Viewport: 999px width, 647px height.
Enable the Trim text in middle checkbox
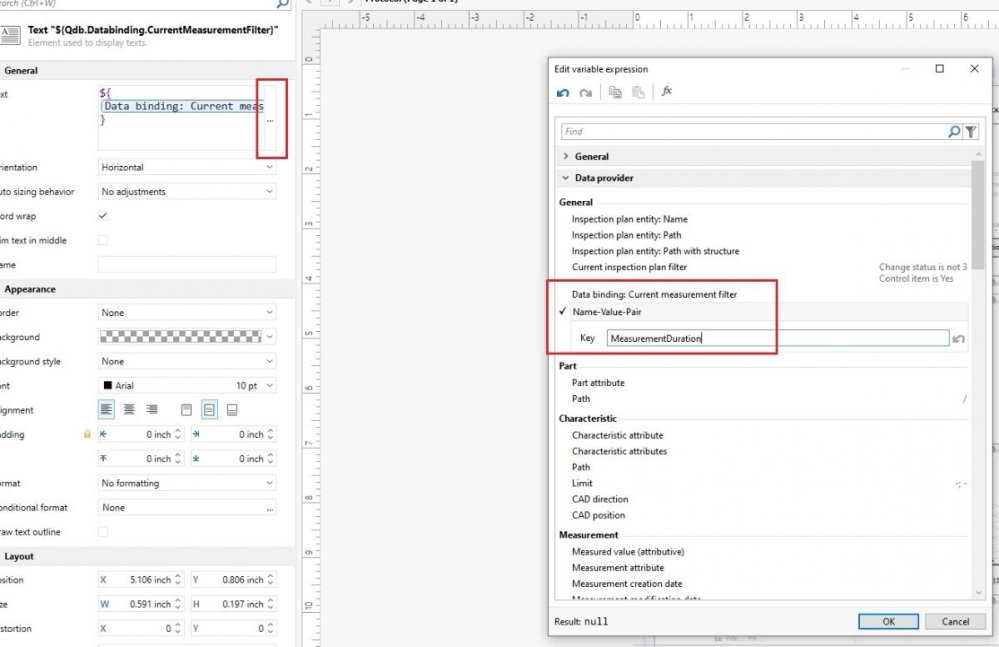tap(103, 240)
